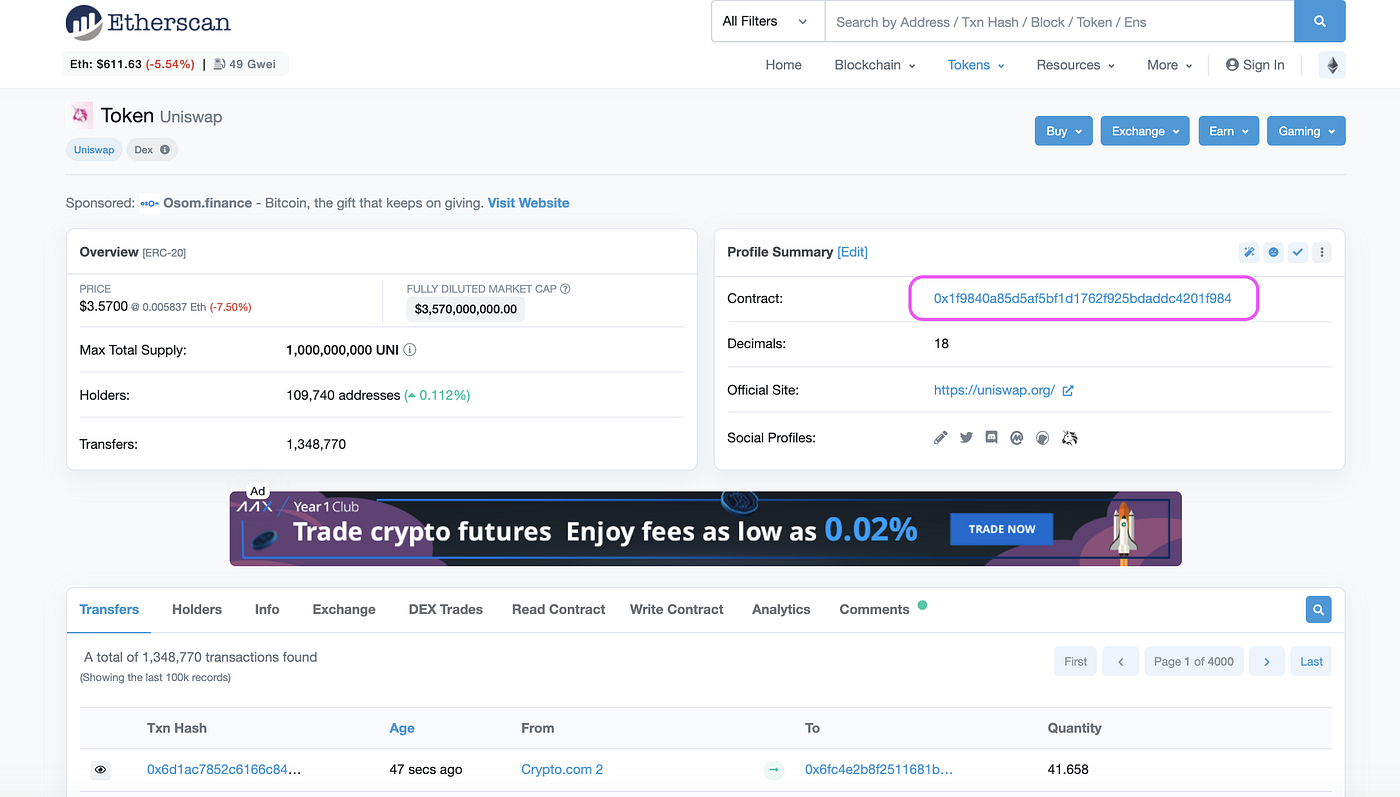Click the Etherscan logo
Image resolution: width=1400 pixels, height=797 pixels.
pos(148,22)
